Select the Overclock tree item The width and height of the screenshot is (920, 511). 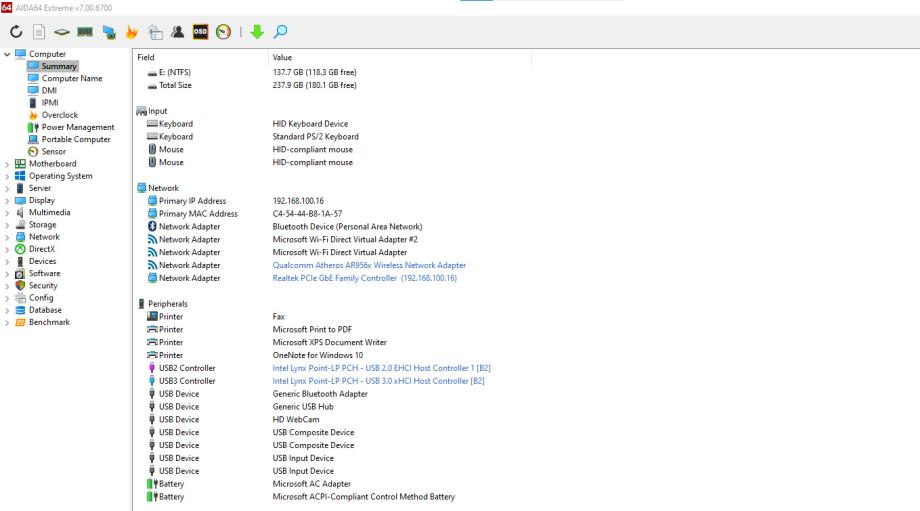(x=59, y=115)
